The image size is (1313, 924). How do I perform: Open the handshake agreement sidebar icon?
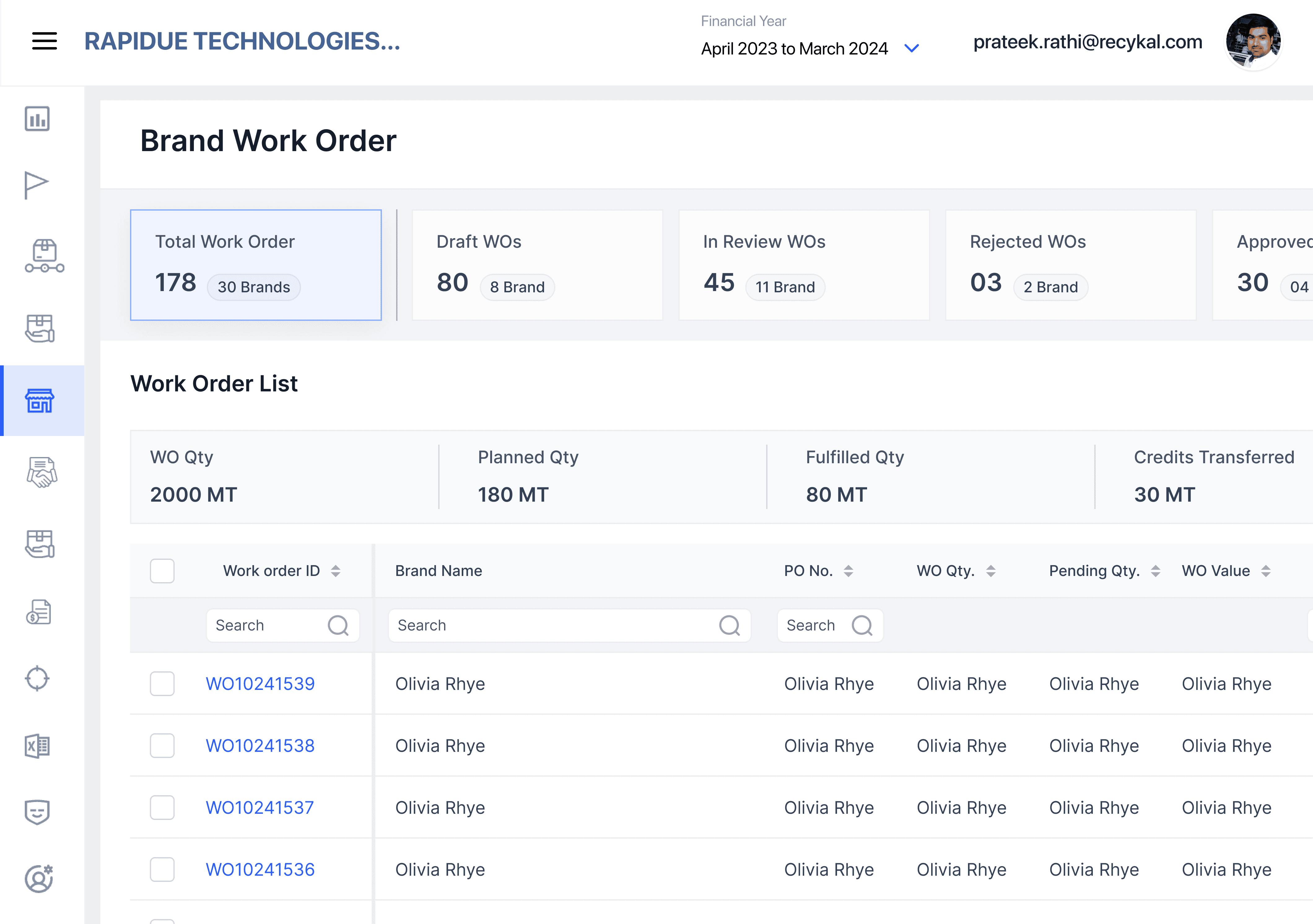pyautogui.click(x=42, y=472)
